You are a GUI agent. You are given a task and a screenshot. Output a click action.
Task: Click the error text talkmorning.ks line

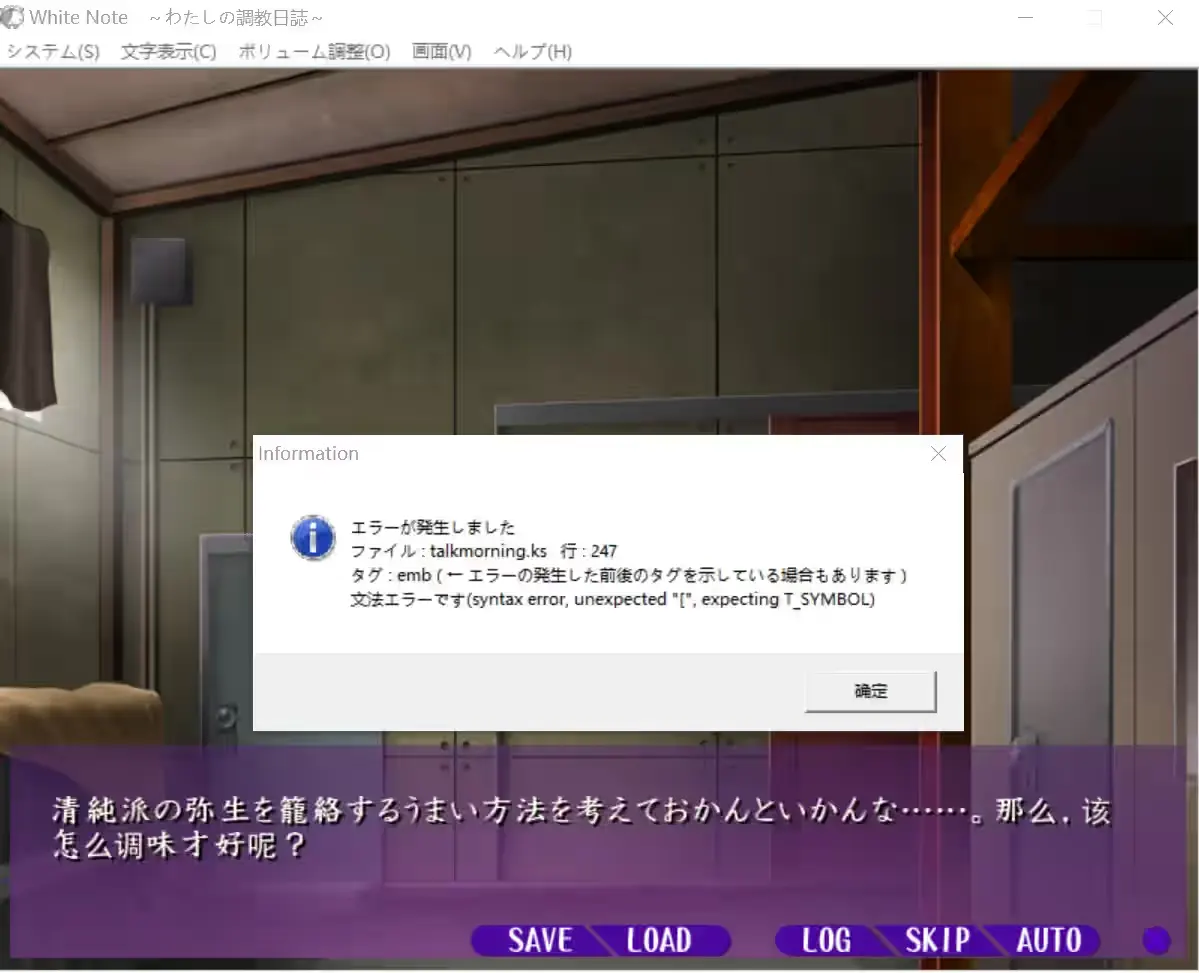tap(483, 551)
